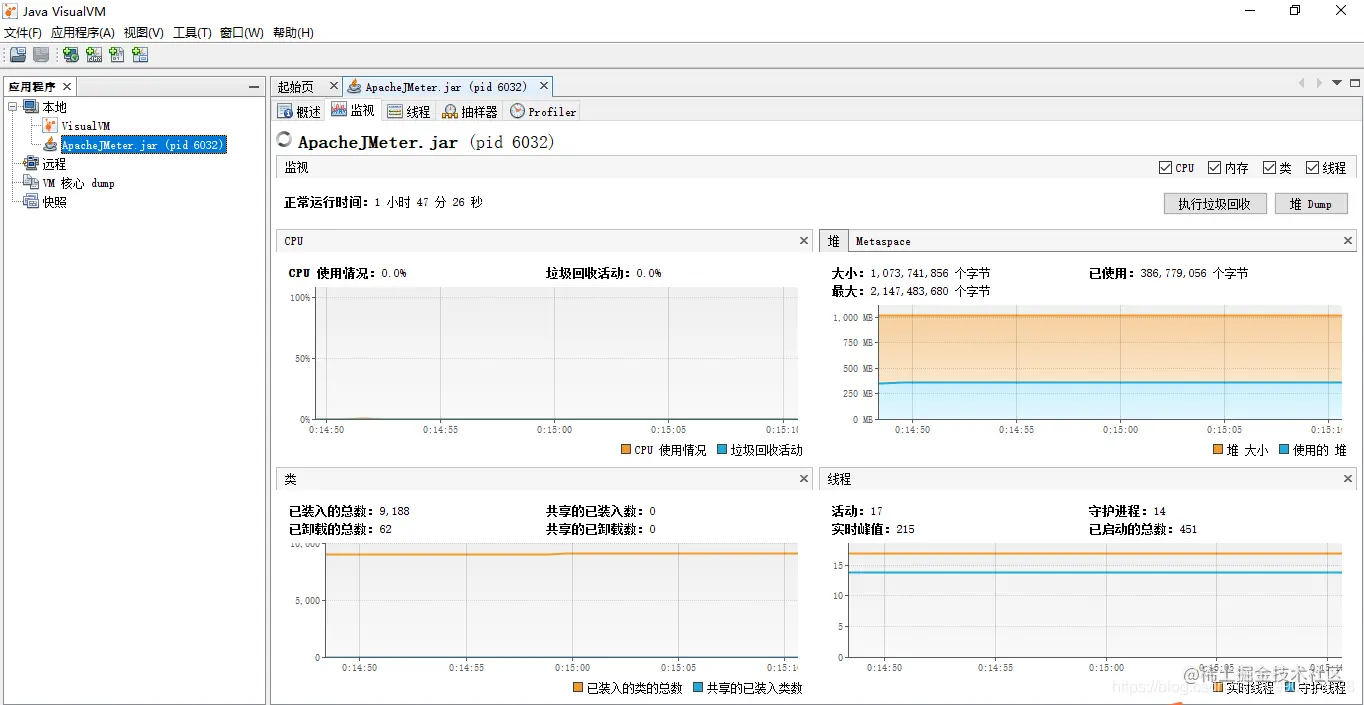Click the Java cup icon of ApacheJMeter.jar node

51,145
